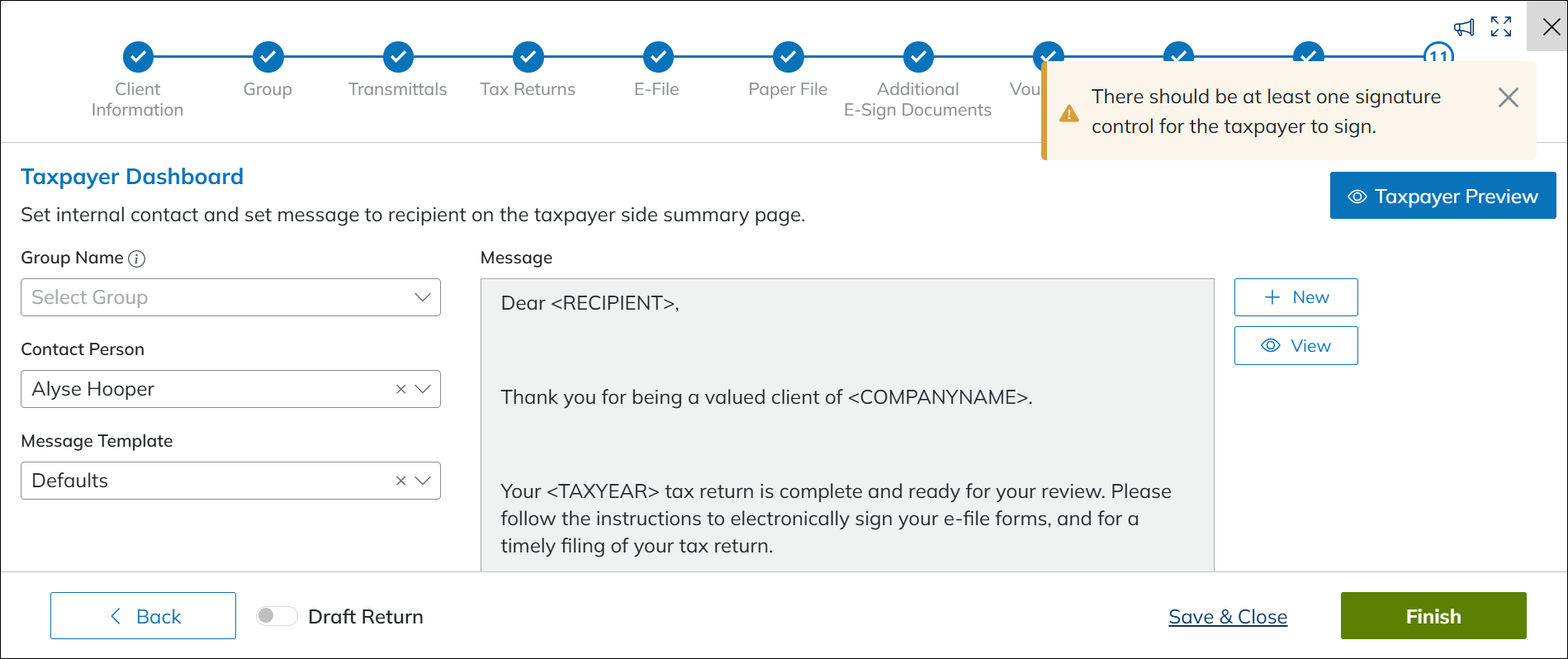Toggle the Draft Return switch

point(277,616)
